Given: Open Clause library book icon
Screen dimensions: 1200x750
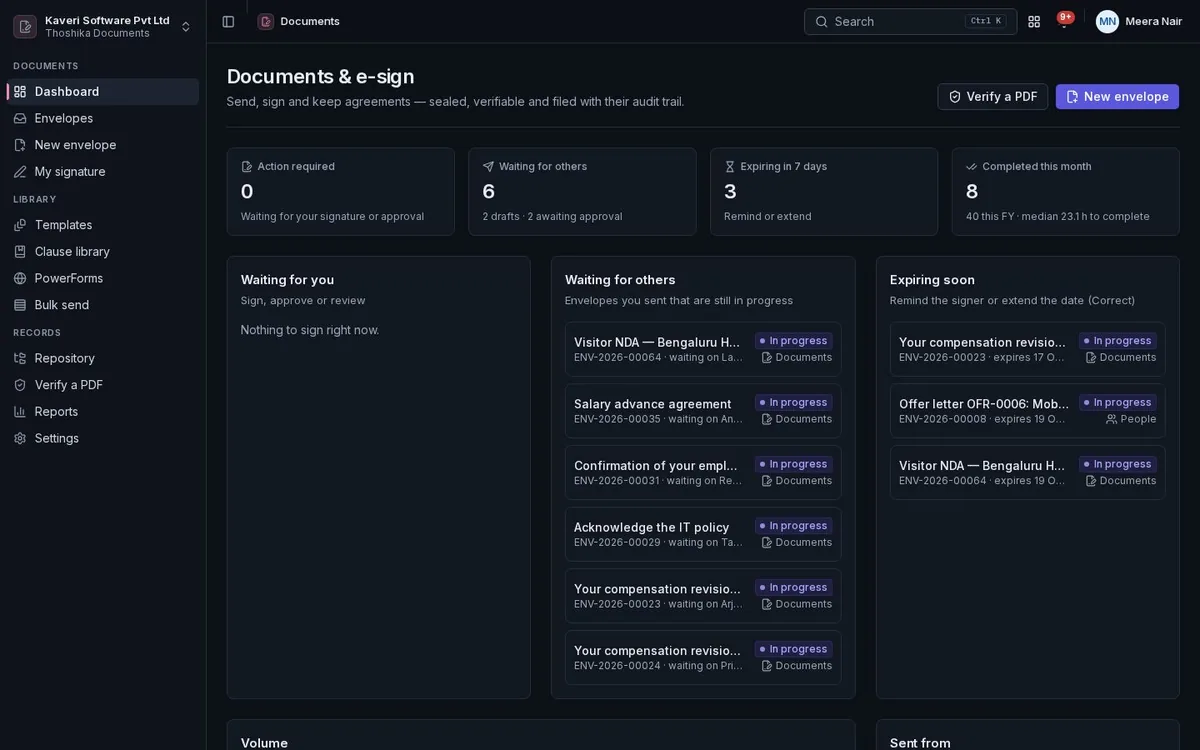Looking at the screenshot, I should tap(20, 251).
